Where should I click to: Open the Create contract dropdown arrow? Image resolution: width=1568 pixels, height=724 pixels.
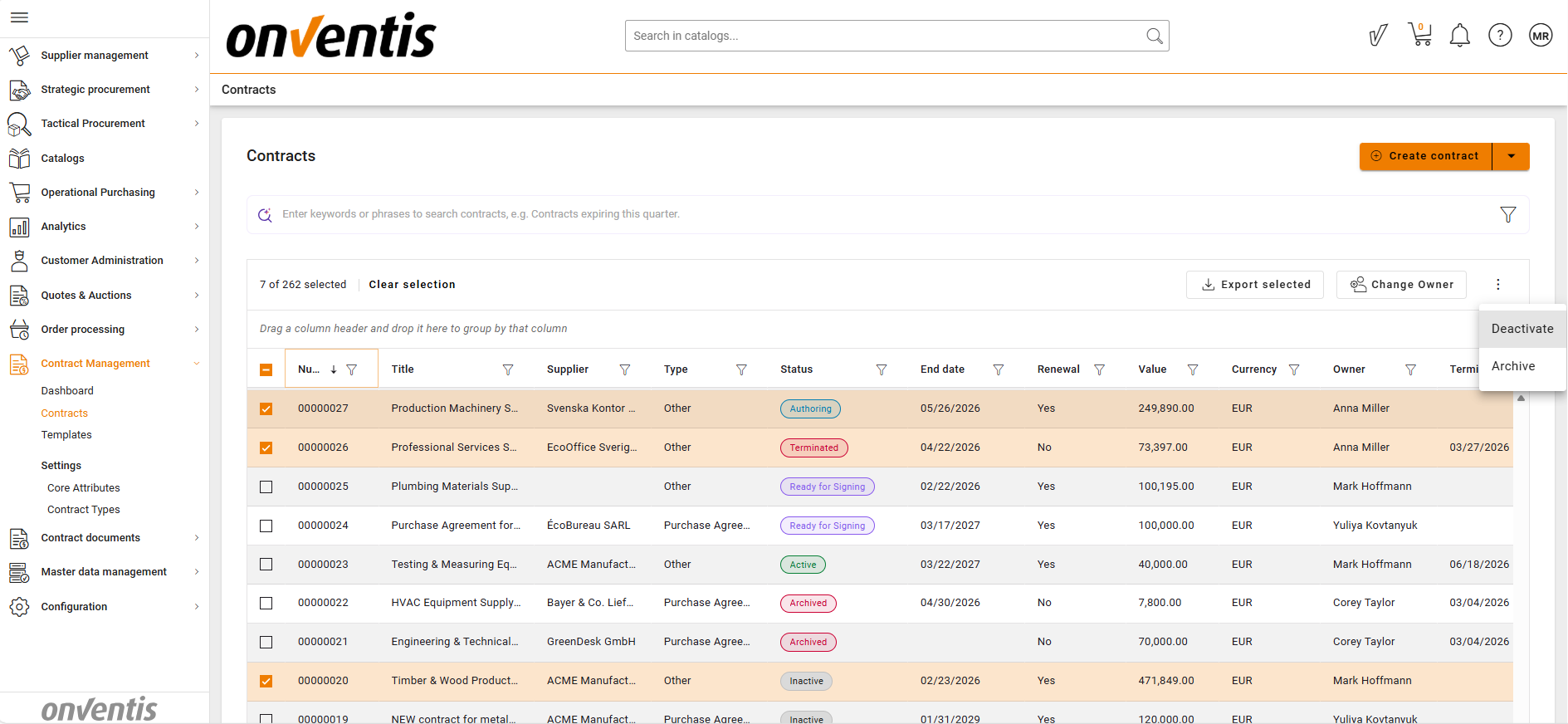[x=1512, y=156]
